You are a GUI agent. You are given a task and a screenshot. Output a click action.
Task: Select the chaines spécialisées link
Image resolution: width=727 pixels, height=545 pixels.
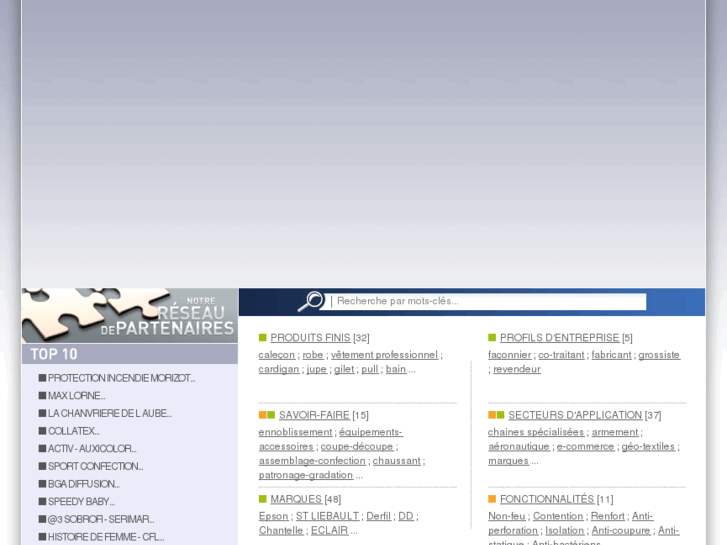[x=536, y=432]
